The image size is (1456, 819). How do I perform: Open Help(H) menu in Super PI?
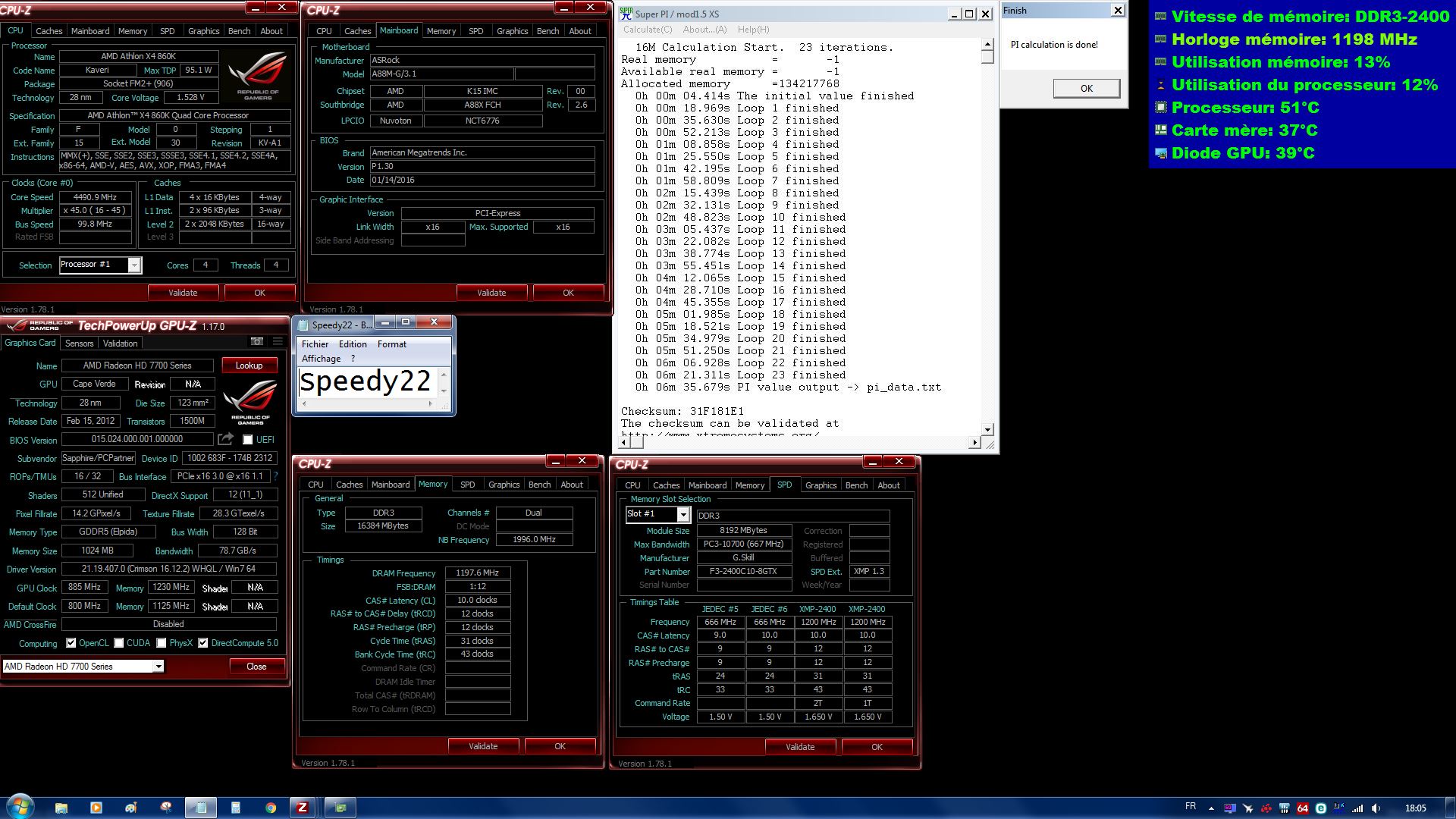754,30
